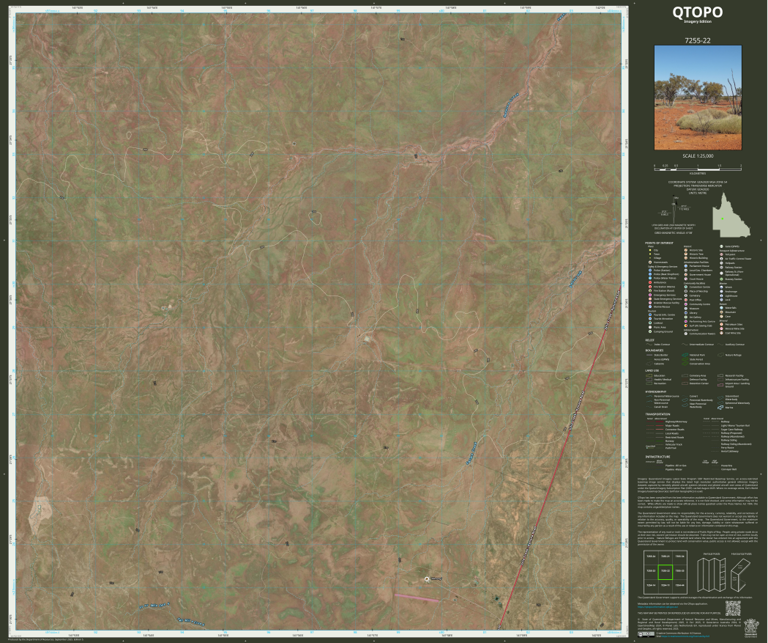Click the kilometres scale bar
The width and height of the screenshot is (768, 643).
[x=698, y=167]
